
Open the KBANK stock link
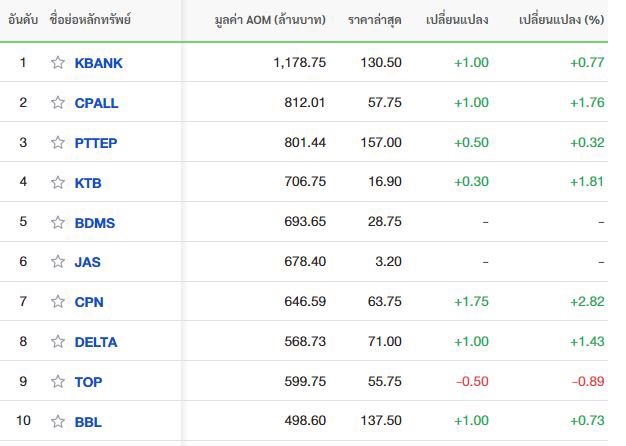tap(98, 63)
